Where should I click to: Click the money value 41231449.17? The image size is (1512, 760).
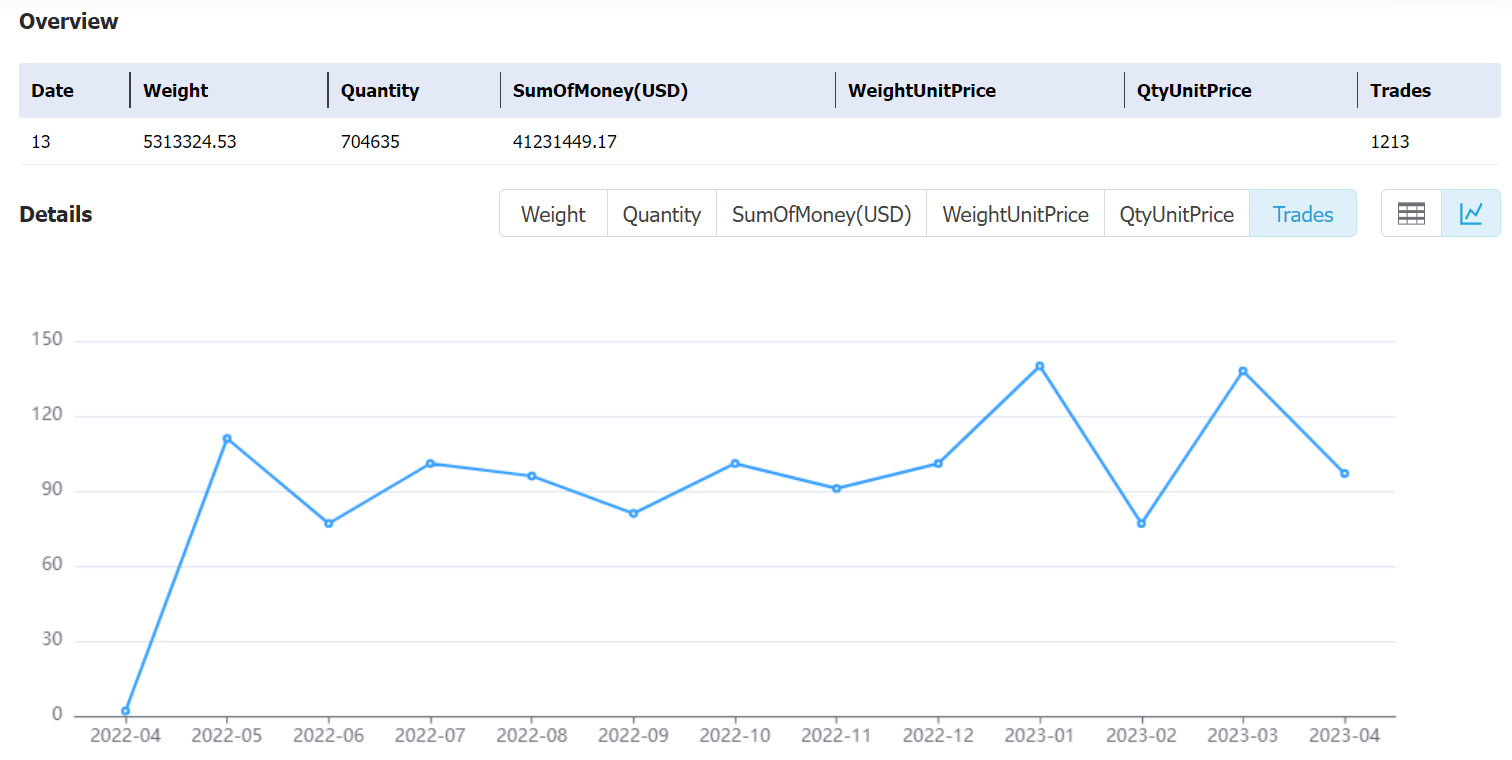pos(565,142)
